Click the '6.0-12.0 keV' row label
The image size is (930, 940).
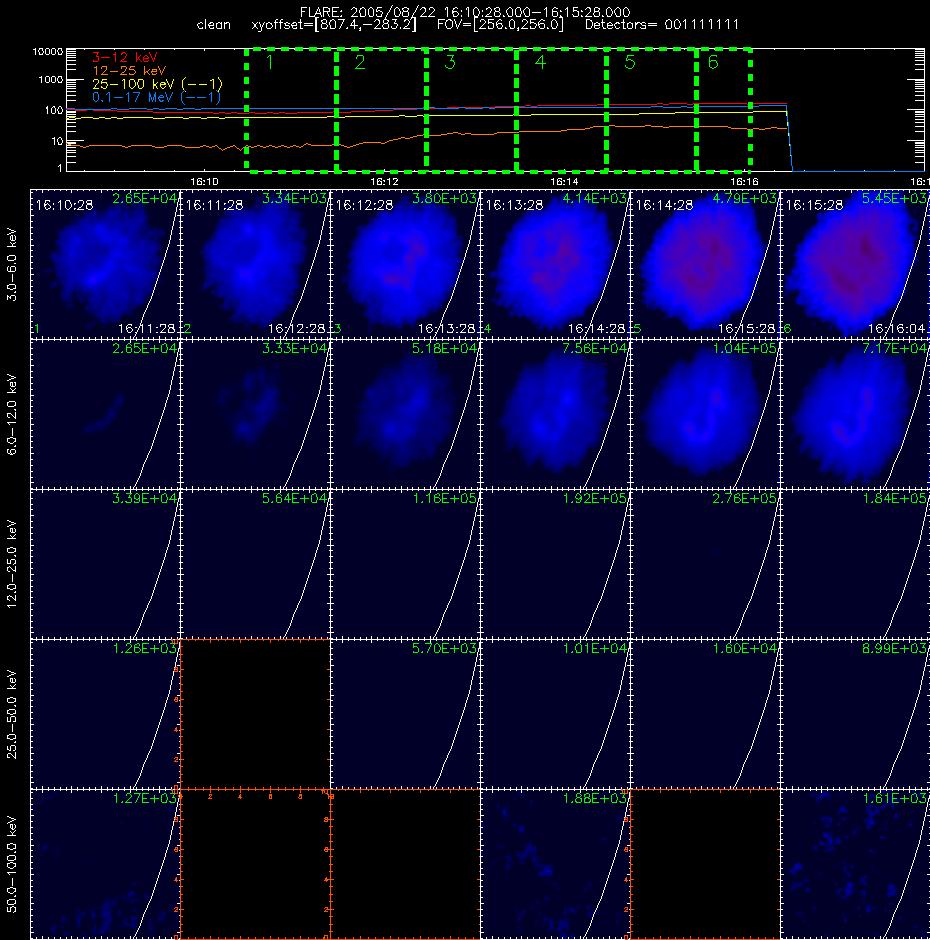coord(12,414)
